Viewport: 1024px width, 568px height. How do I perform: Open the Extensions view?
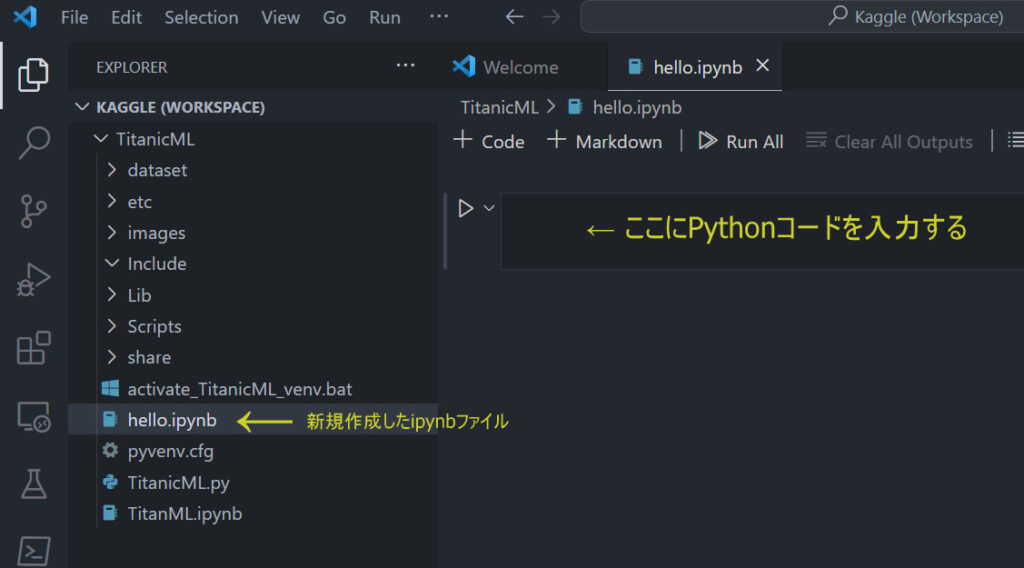point(34,349)
